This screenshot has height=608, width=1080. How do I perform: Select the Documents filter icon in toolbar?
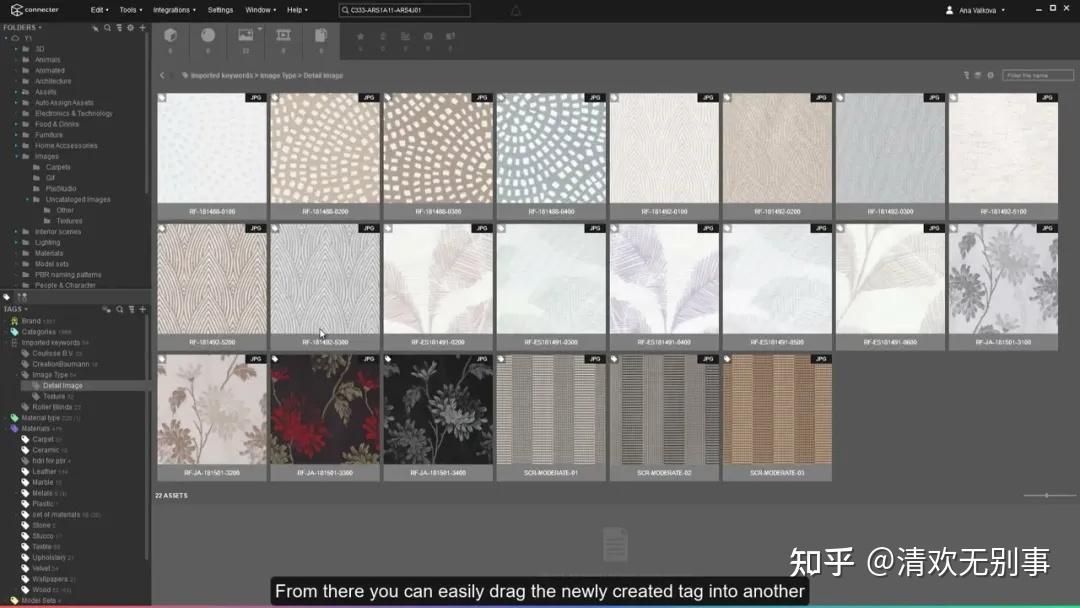coord(320,34)
